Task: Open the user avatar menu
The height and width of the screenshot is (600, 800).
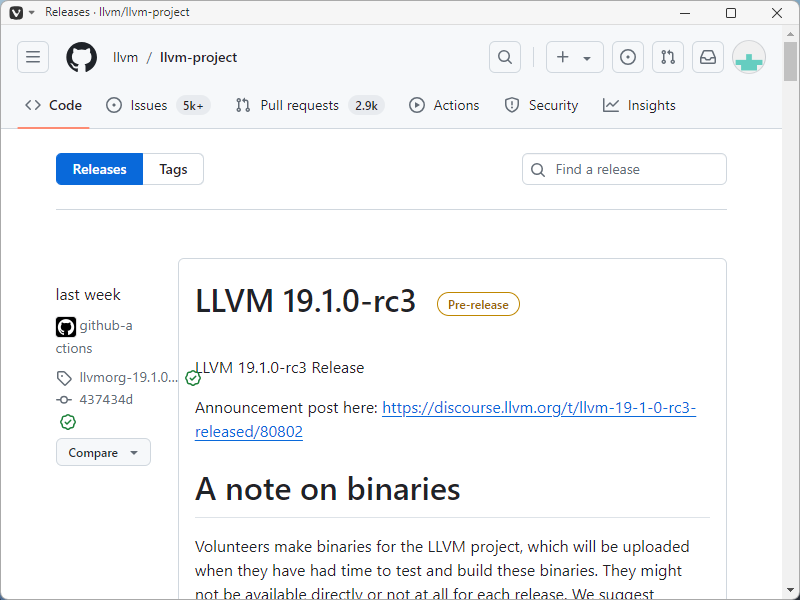Action: pos(748,57)
